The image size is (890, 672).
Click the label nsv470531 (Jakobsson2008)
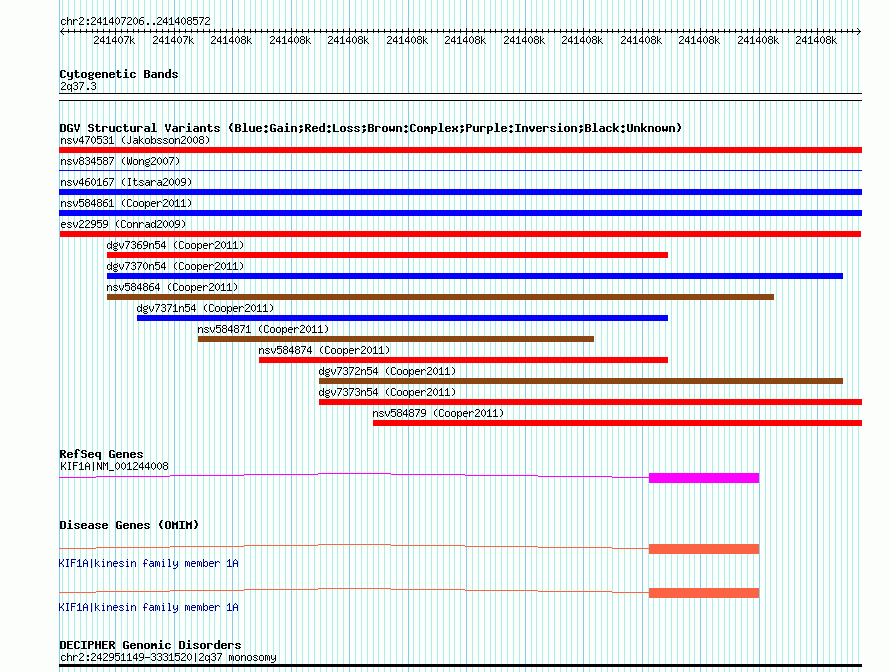pyautogui.click(x=135, y=140)
